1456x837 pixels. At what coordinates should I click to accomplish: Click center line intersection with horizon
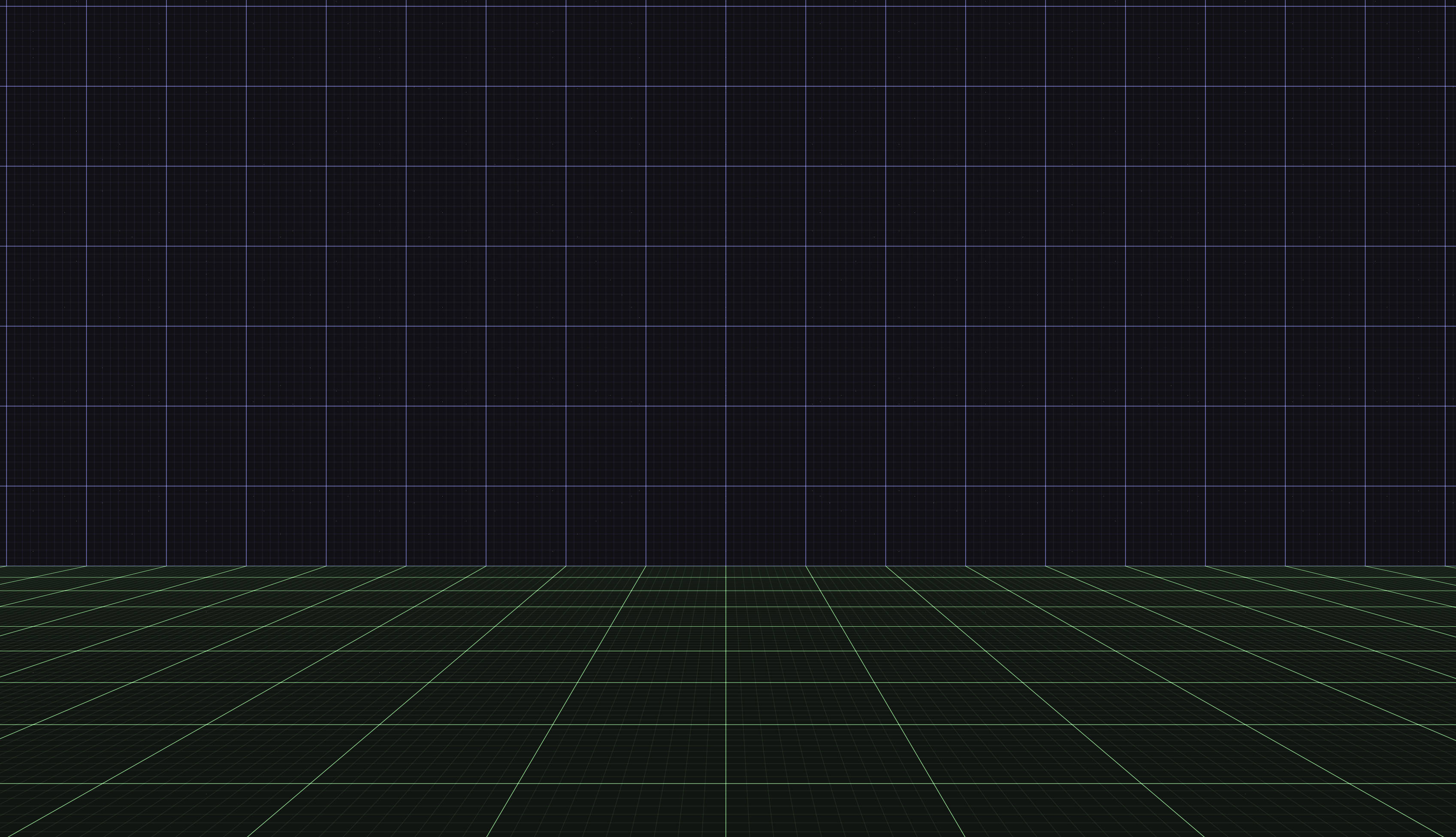[x=725, y=566]
